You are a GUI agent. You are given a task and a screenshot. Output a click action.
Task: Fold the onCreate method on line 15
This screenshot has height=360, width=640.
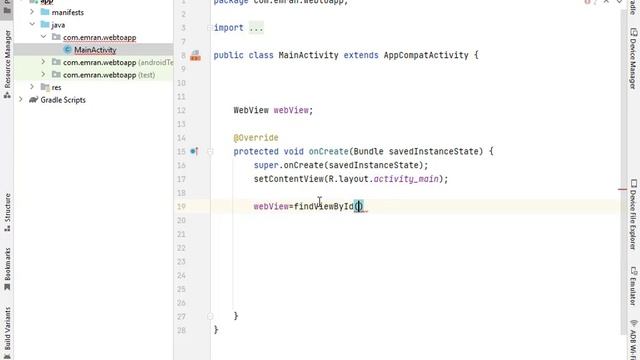tap(210, 151)
